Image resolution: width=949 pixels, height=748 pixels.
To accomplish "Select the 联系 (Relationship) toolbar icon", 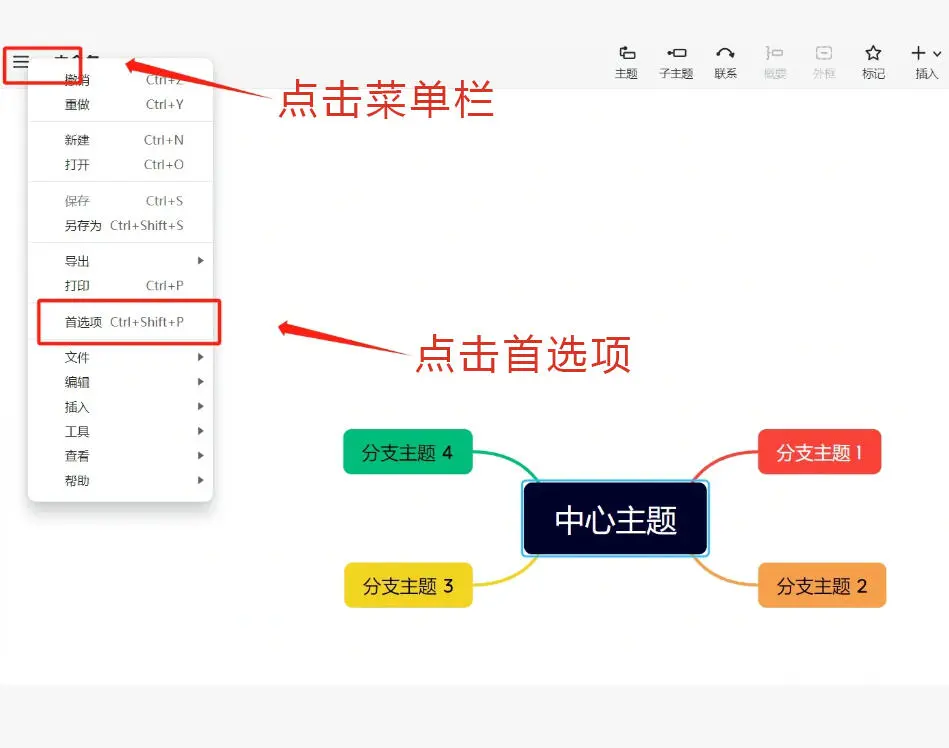I will [x=725, y=58].
